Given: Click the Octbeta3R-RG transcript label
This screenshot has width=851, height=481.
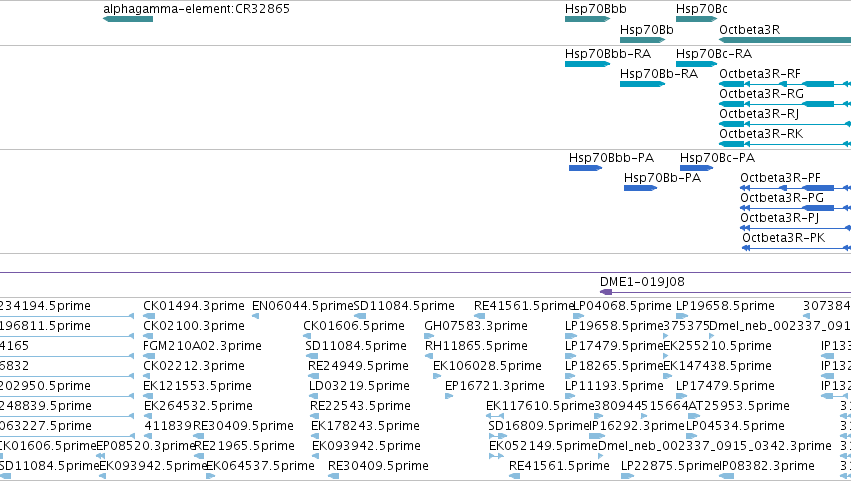Looking at the screenshot, I should 761,94.
